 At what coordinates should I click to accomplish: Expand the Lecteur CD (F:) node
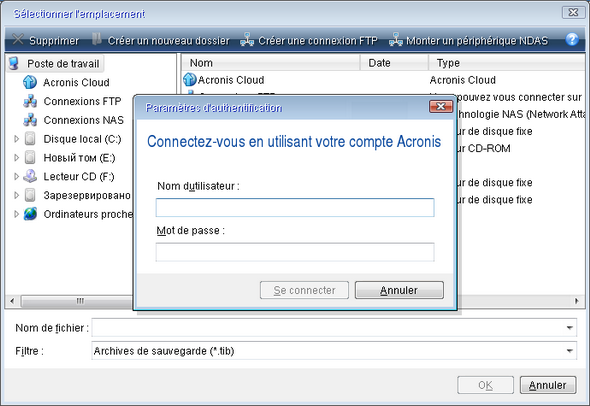pos(16,176)
